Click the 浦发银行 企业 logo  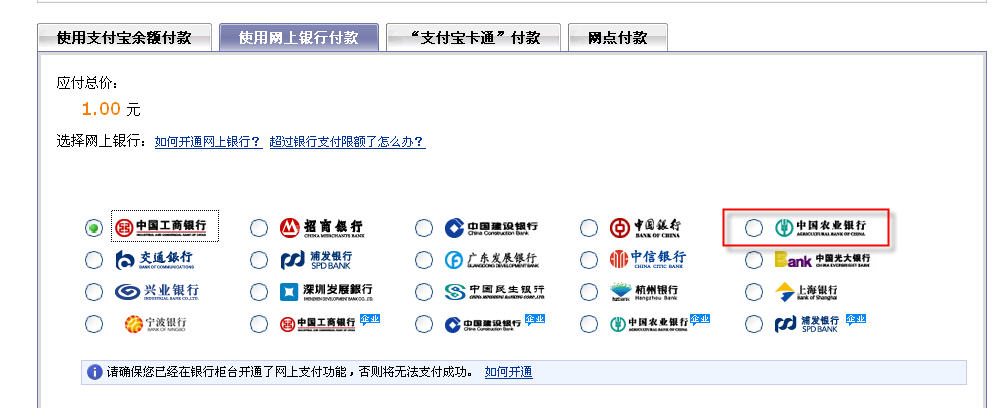pos(820,323)
